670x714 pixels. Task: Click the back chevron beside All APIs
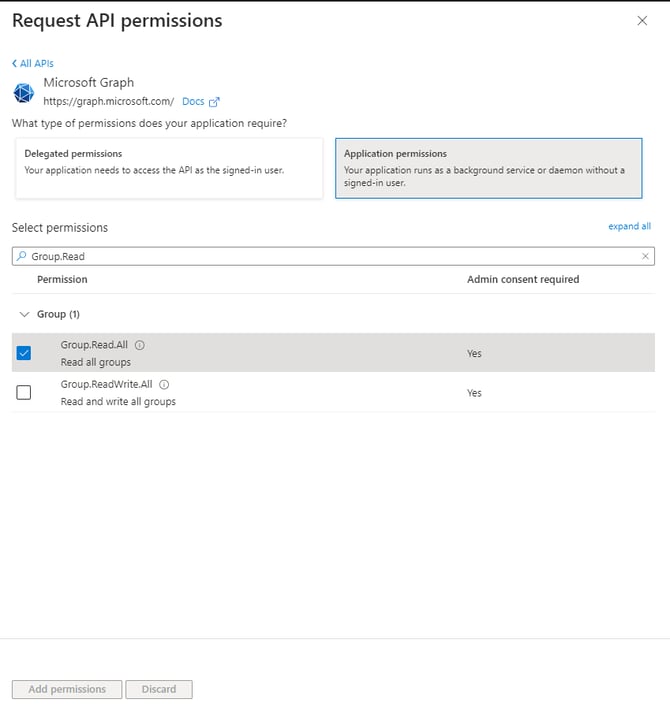pos(14,63)
